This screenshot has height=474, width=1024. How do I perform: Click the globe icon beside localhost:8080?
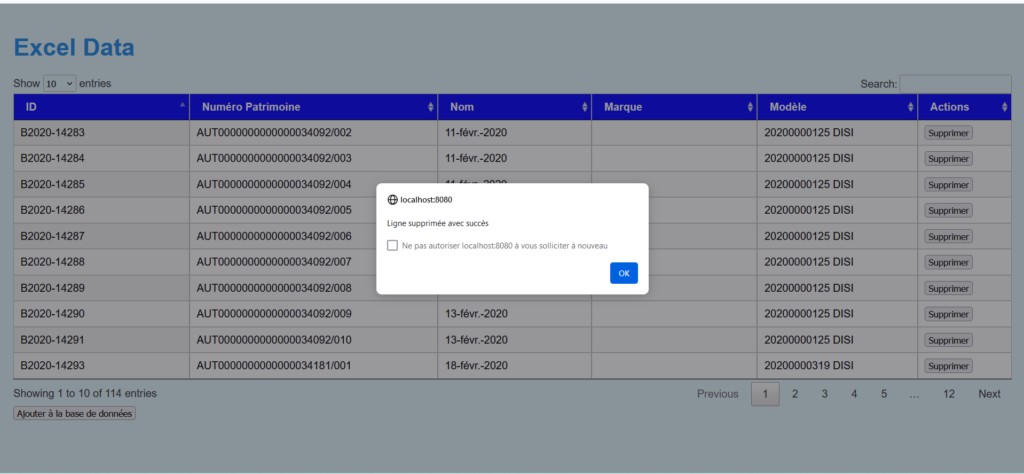392,200
